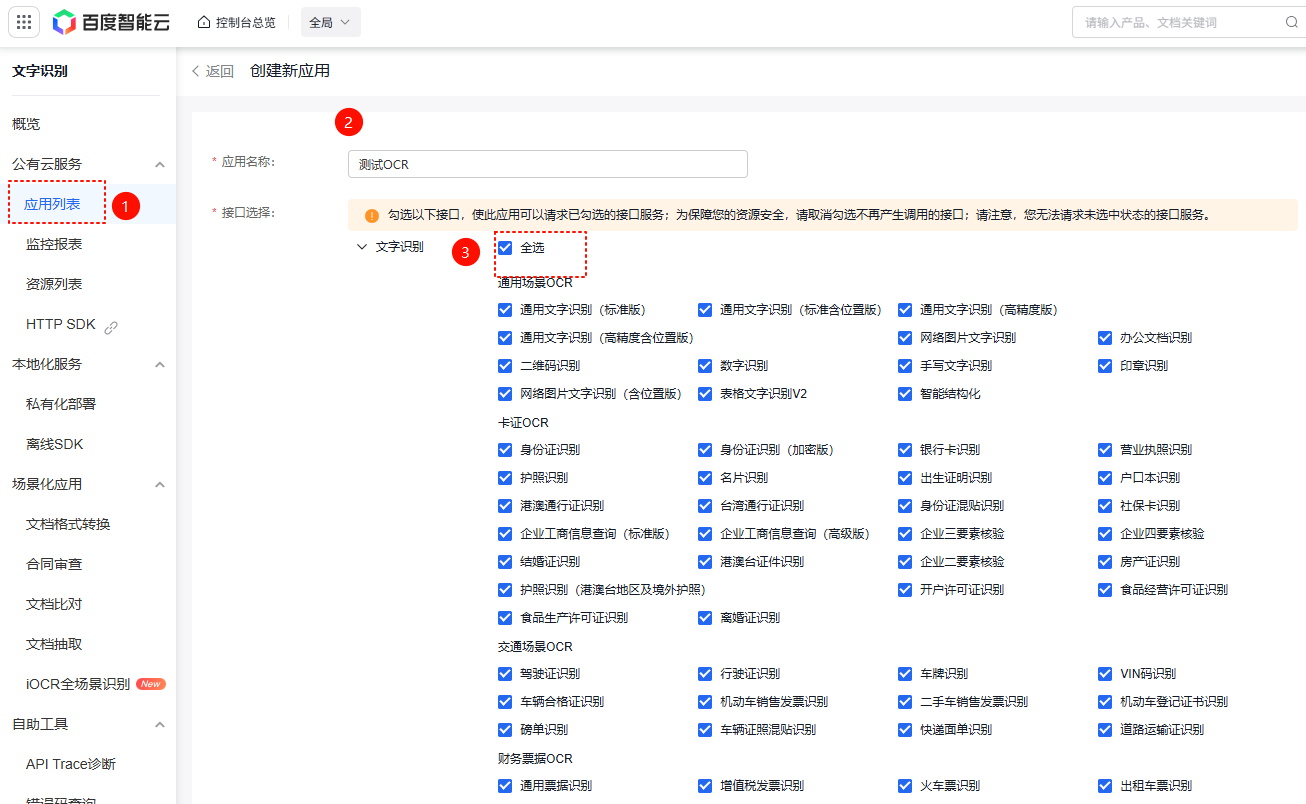Click the search magnifier icon

pyautogui.click(x=1291, y=22)
